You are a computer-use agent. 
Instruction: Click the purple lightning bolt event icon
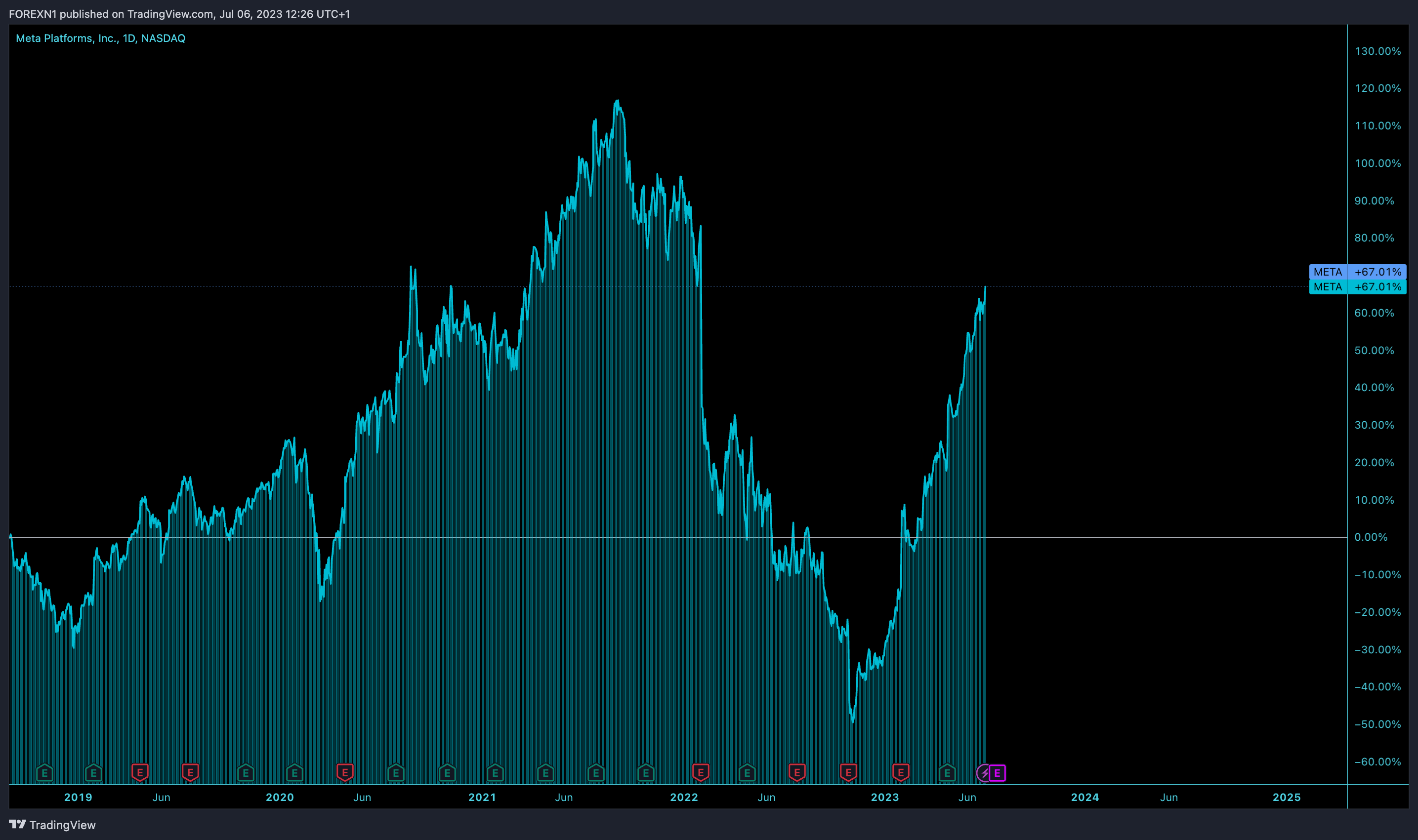(984, 773)
